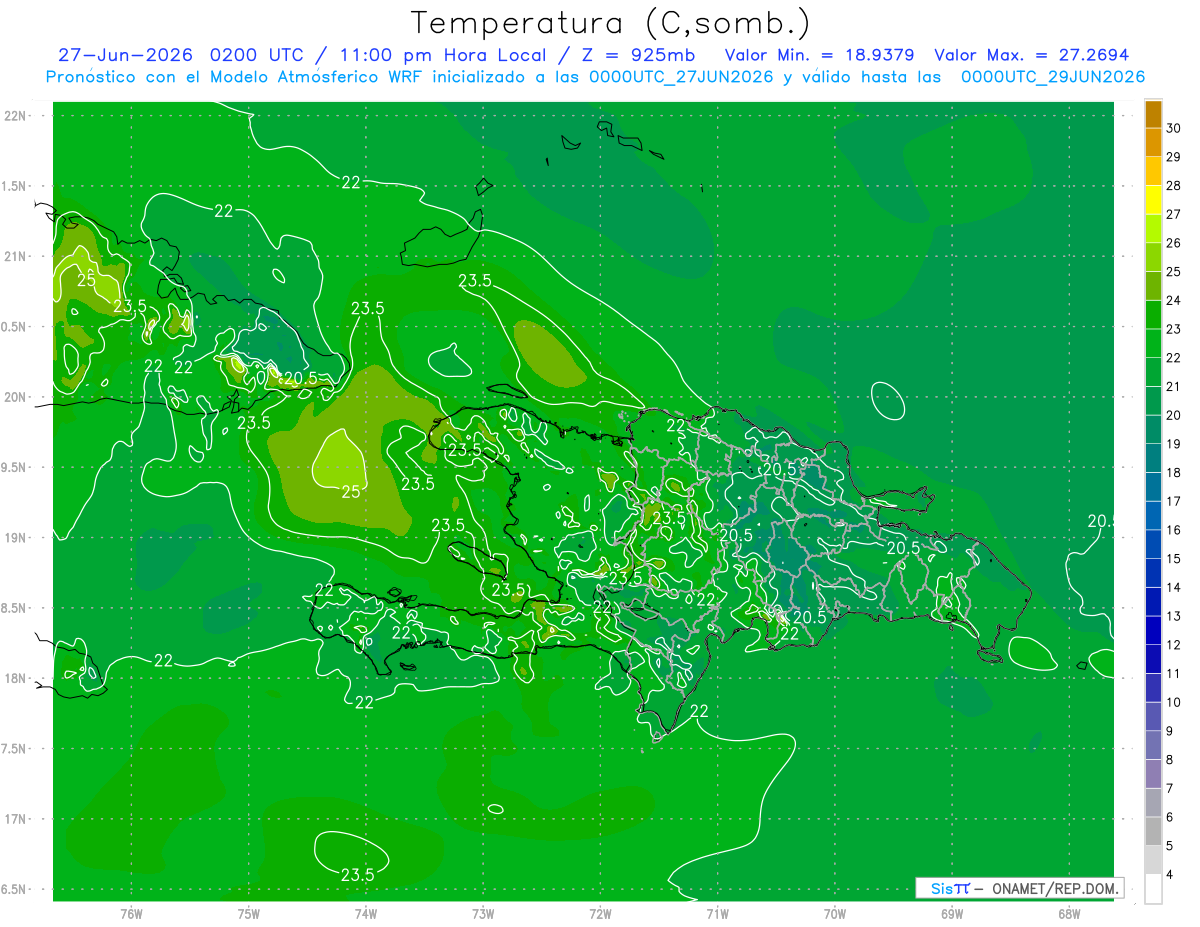Click the "21N" latitude axis label
Screen dimensions: 1200x927
pos(16,256)
